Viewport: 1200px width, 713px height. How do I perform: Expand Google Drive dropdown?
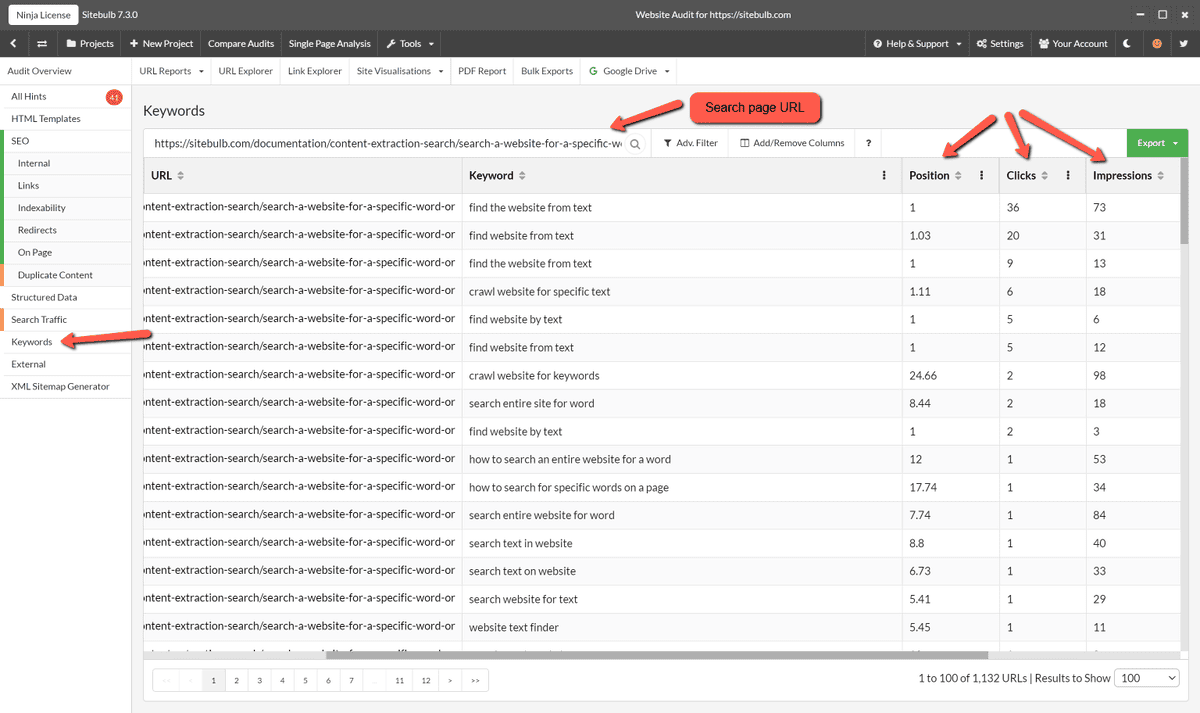pos(629,71)
